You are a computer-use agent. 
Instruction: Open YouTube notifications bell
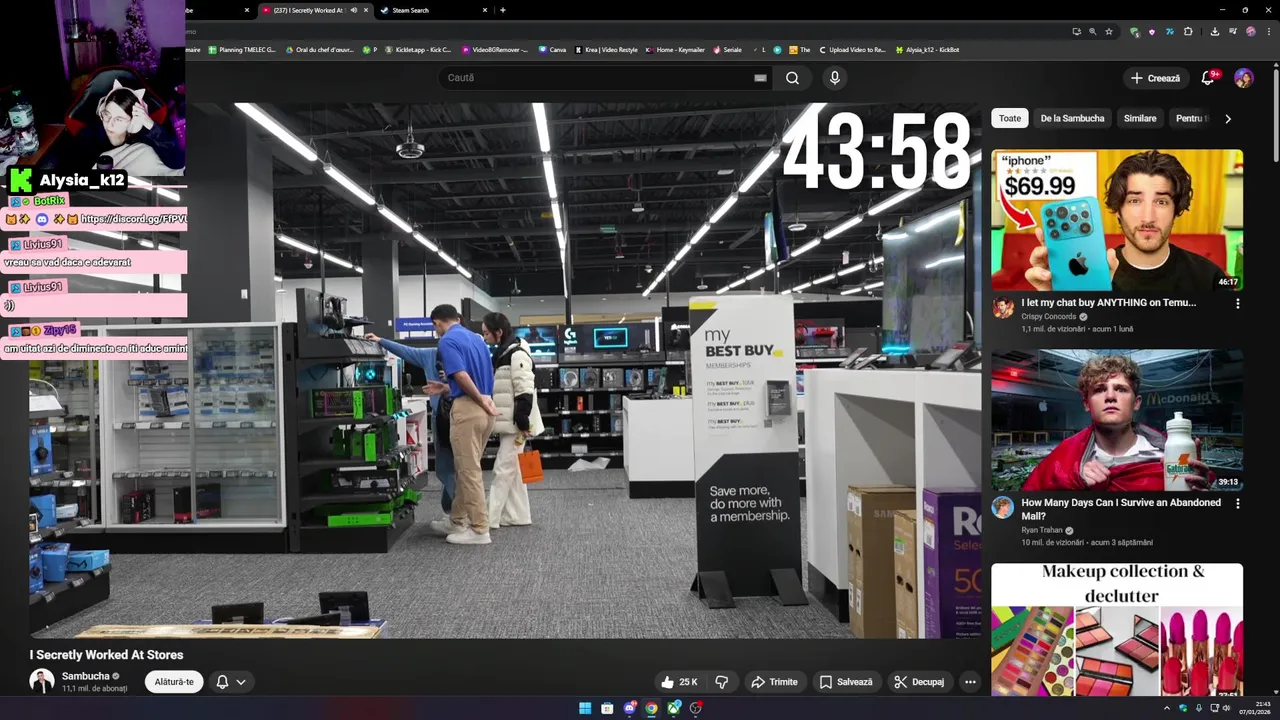coord(1208,78)
